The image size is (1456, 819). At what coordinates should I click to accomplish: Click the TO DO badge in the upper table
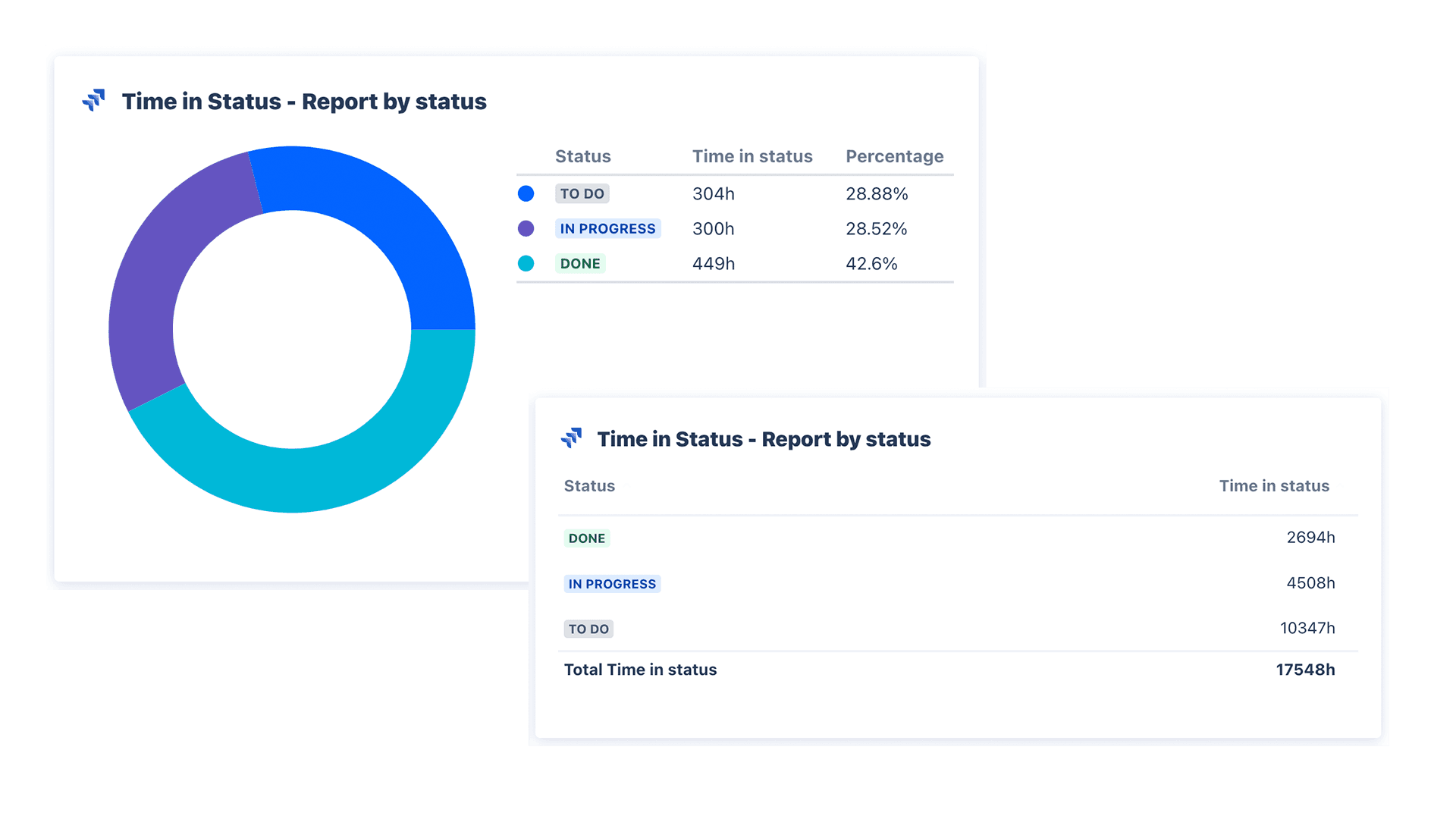pyautogui.click(x=582, y=193)
